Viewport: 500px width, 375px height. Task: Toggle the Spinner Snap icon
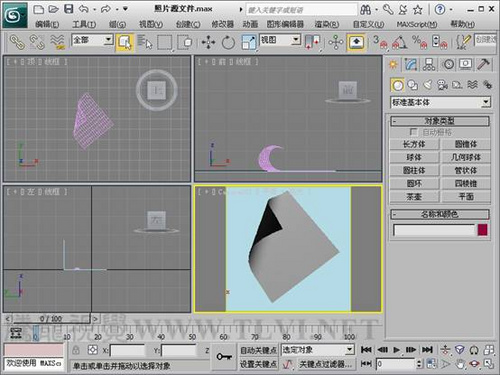[x=440, y=42]
